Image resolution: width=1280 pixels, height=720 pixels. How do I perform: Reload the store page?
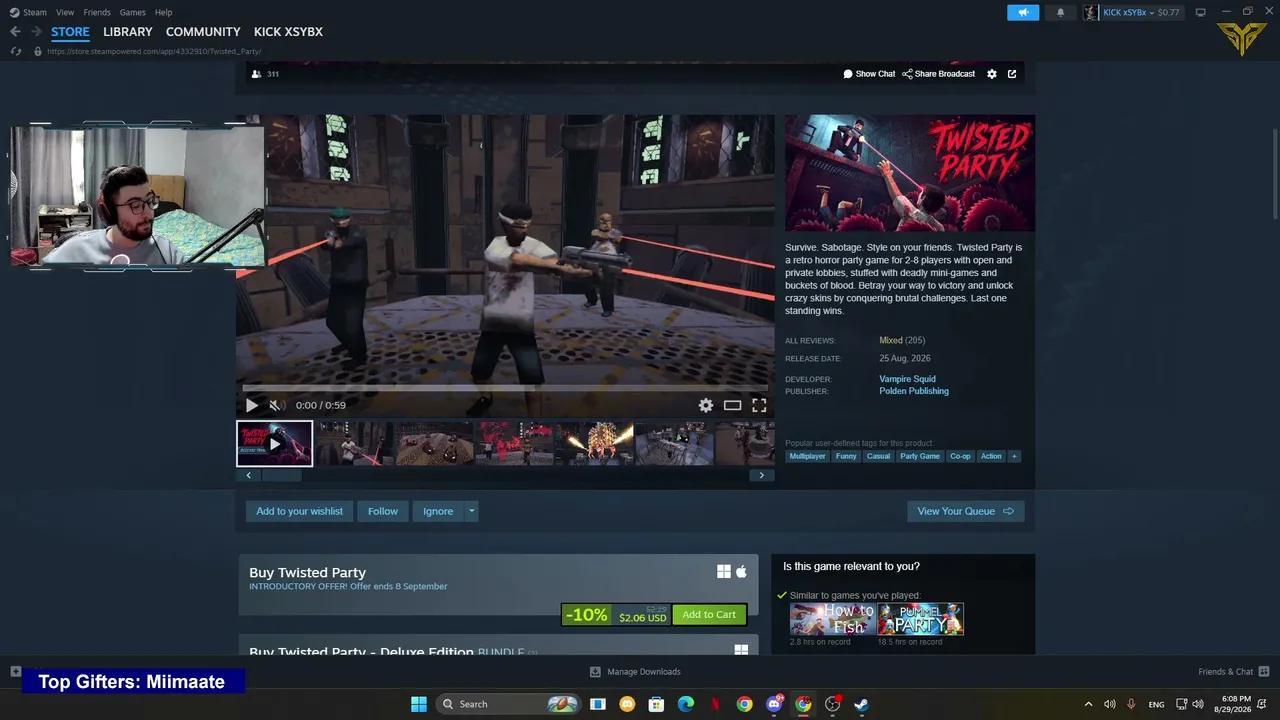[16, 51]
